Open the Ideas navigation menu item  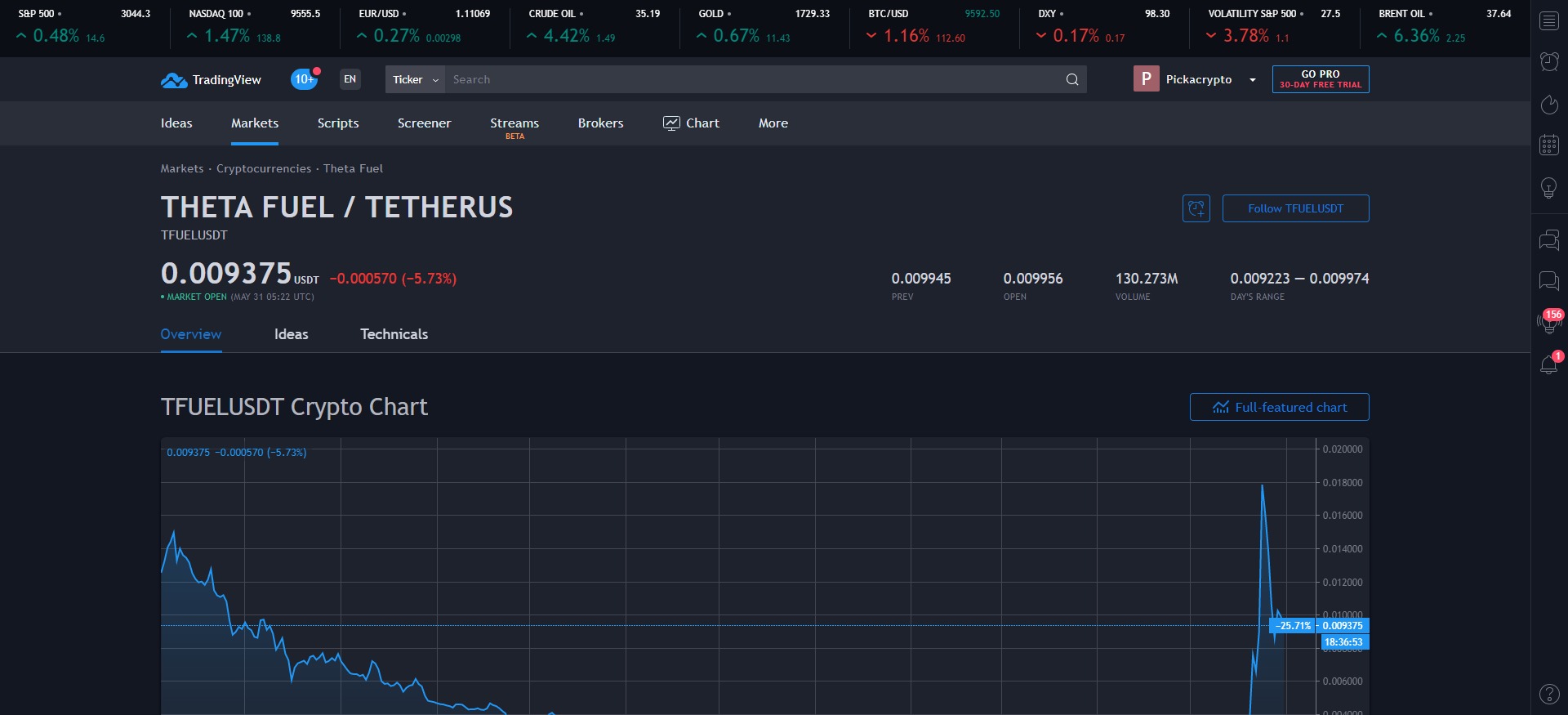(176, 123)
